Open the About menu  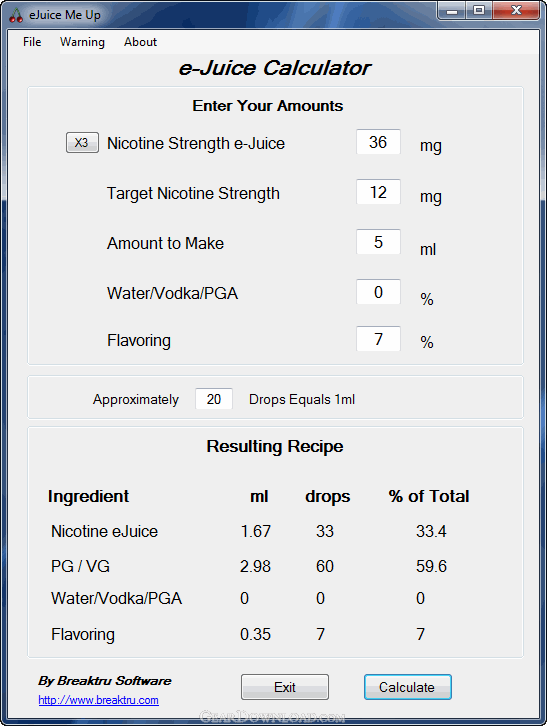[x=140, y=42]
